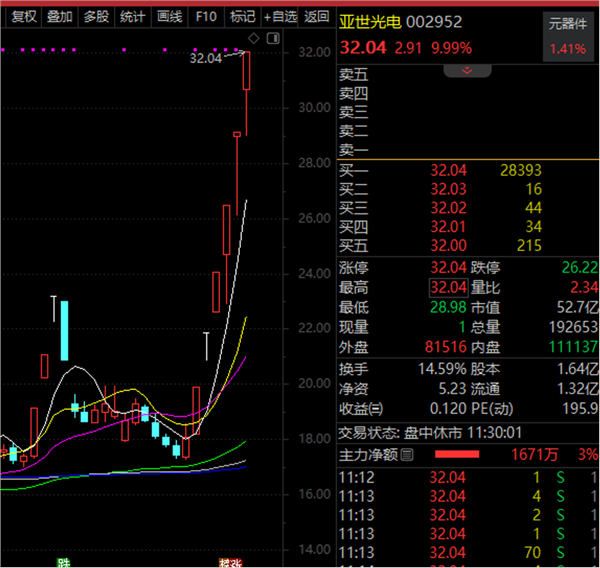Image resolution: width=600 pixels, height=568 pixels.
Task: Open the 元器件 sector tag
Action: pyautogui.click(x=567, y=22)
